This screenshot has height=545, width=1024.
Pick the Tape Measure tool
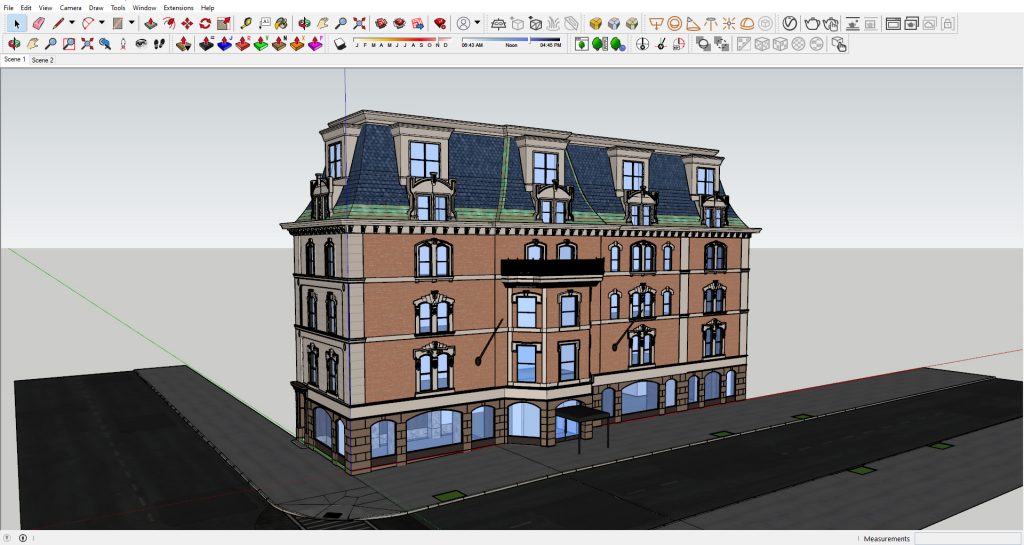(x=247, y=23)
